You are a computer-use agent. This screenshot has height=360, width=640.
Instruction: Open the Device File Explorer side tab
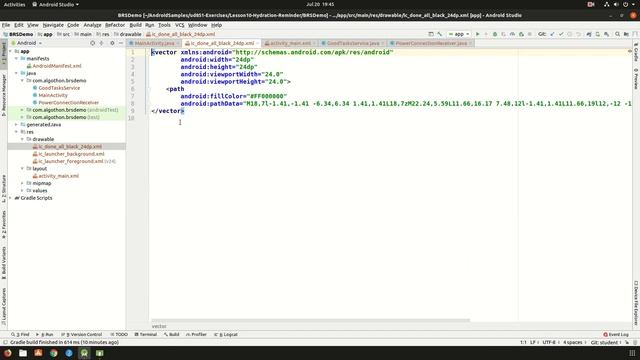[636, 303]
